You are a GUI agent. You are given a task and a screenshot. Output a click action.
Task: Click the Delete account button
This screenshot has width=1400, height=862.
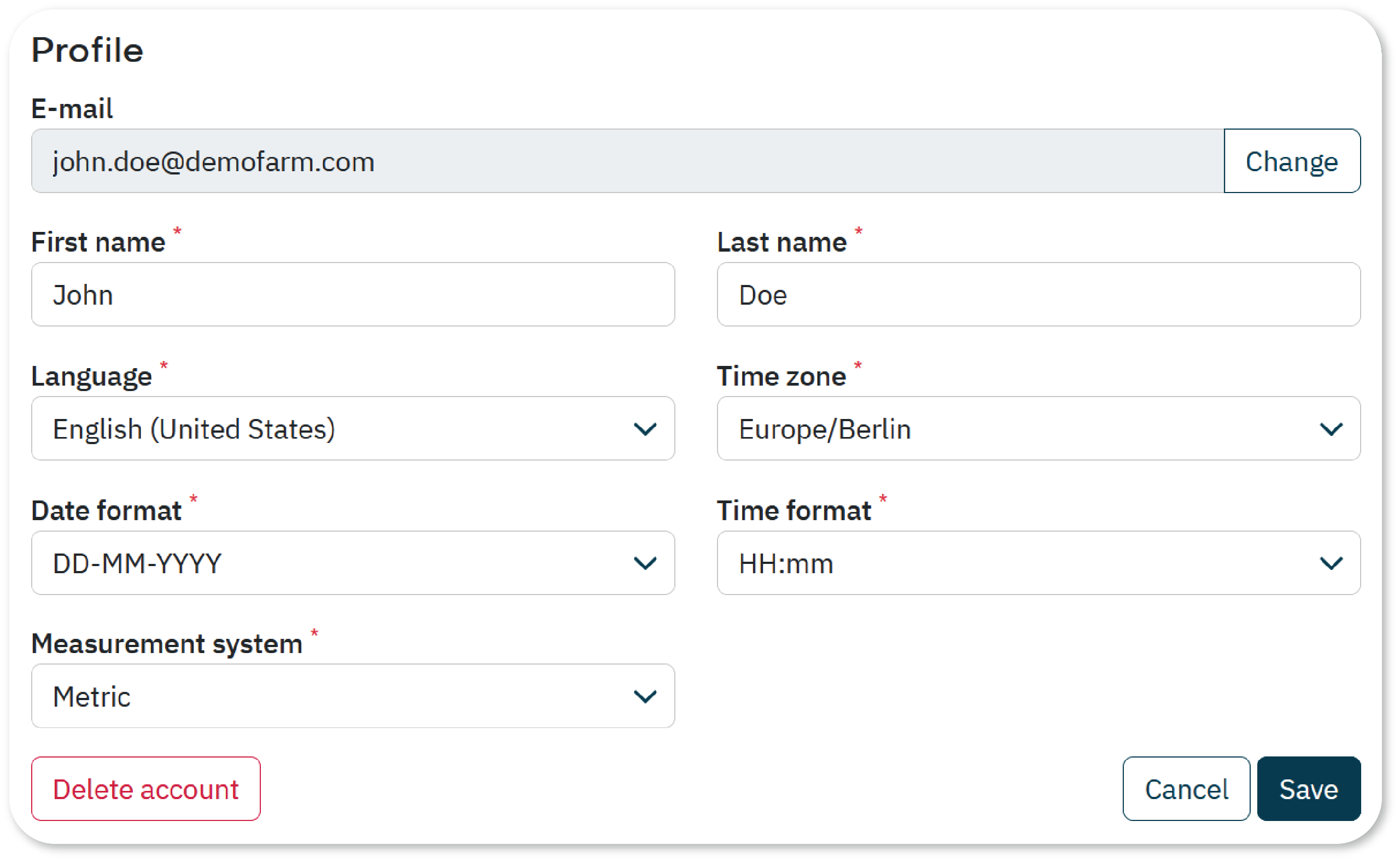(x=146, y=789)
